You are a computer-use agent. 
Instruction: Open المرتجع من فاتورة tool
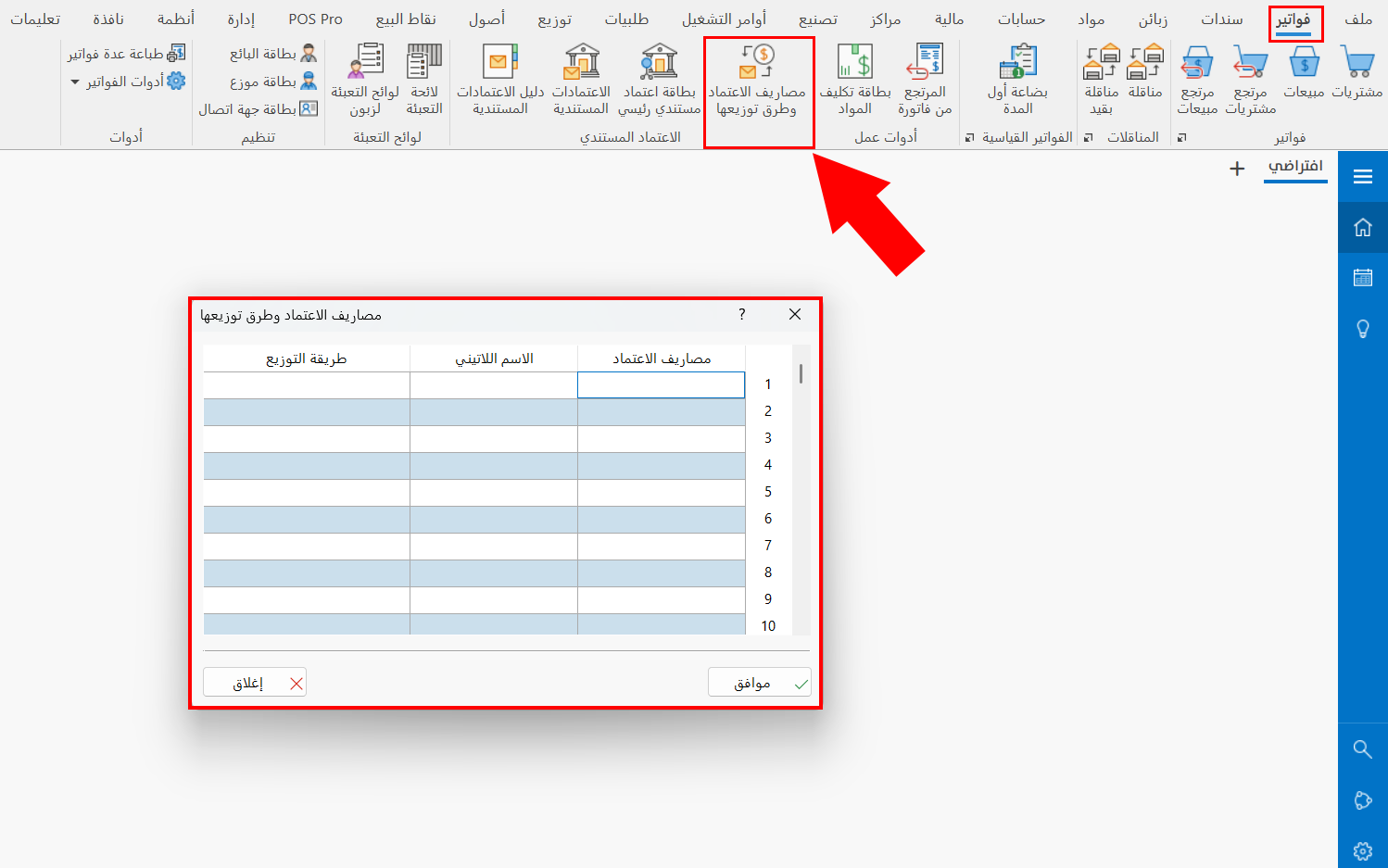coord(925,81)
